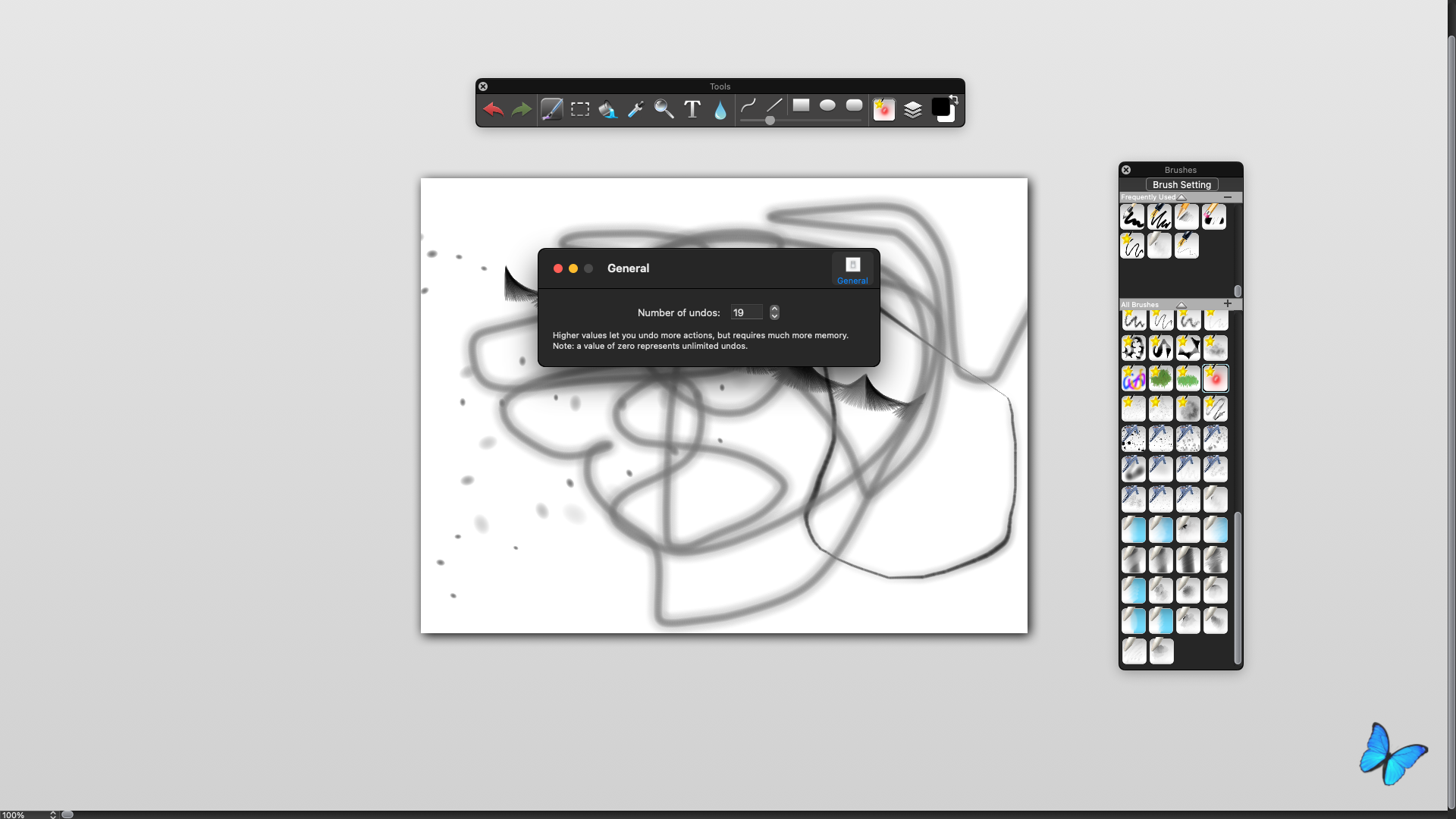Switch to straight line mode
Image resolution: width=1456 pixels, height=819 pixels.
[774, 105]
